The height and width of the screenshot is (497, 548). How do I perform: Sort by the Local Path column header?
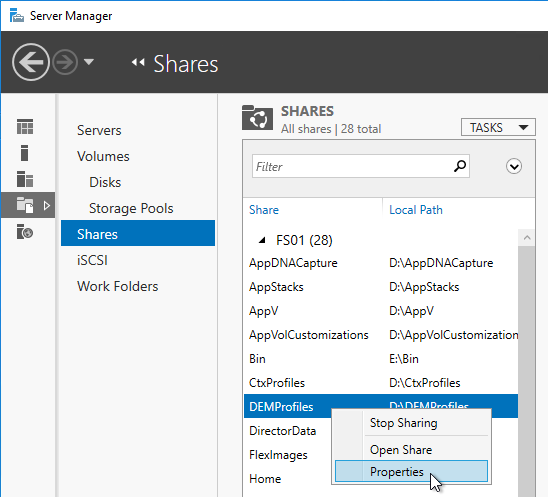(x=416, y=210)
